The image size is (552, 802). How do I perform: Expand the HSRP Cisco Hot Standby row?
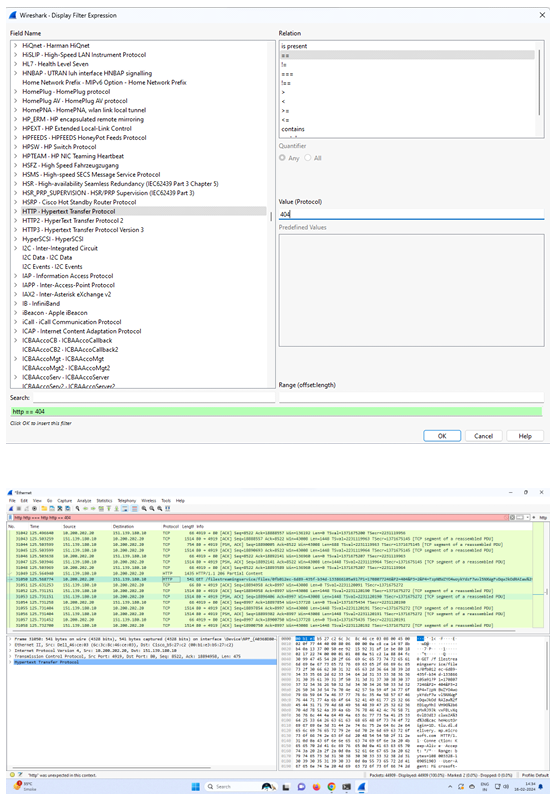click(15, 202)
